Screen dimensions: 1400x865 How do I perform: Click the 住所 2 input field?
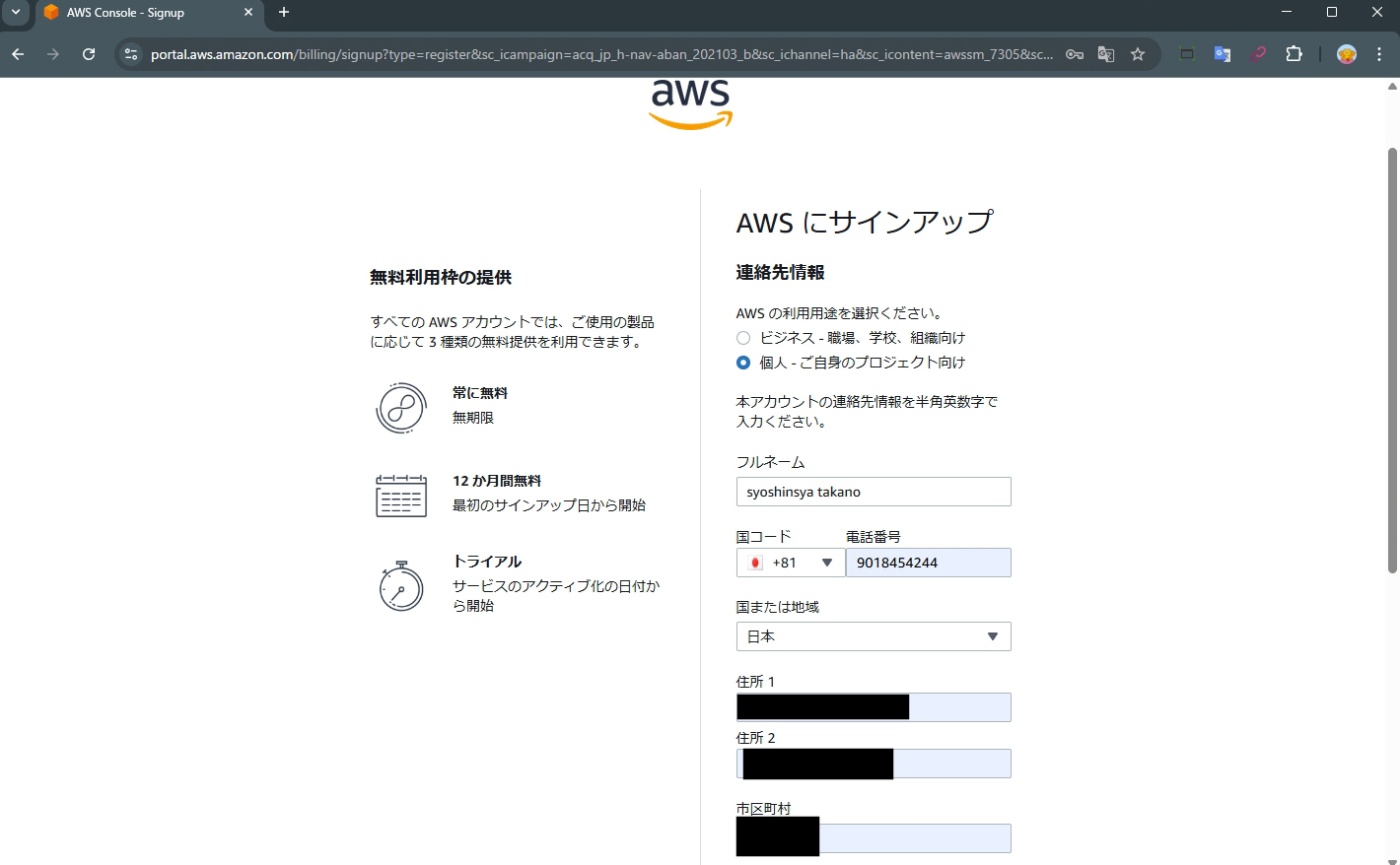coord(873,763)
